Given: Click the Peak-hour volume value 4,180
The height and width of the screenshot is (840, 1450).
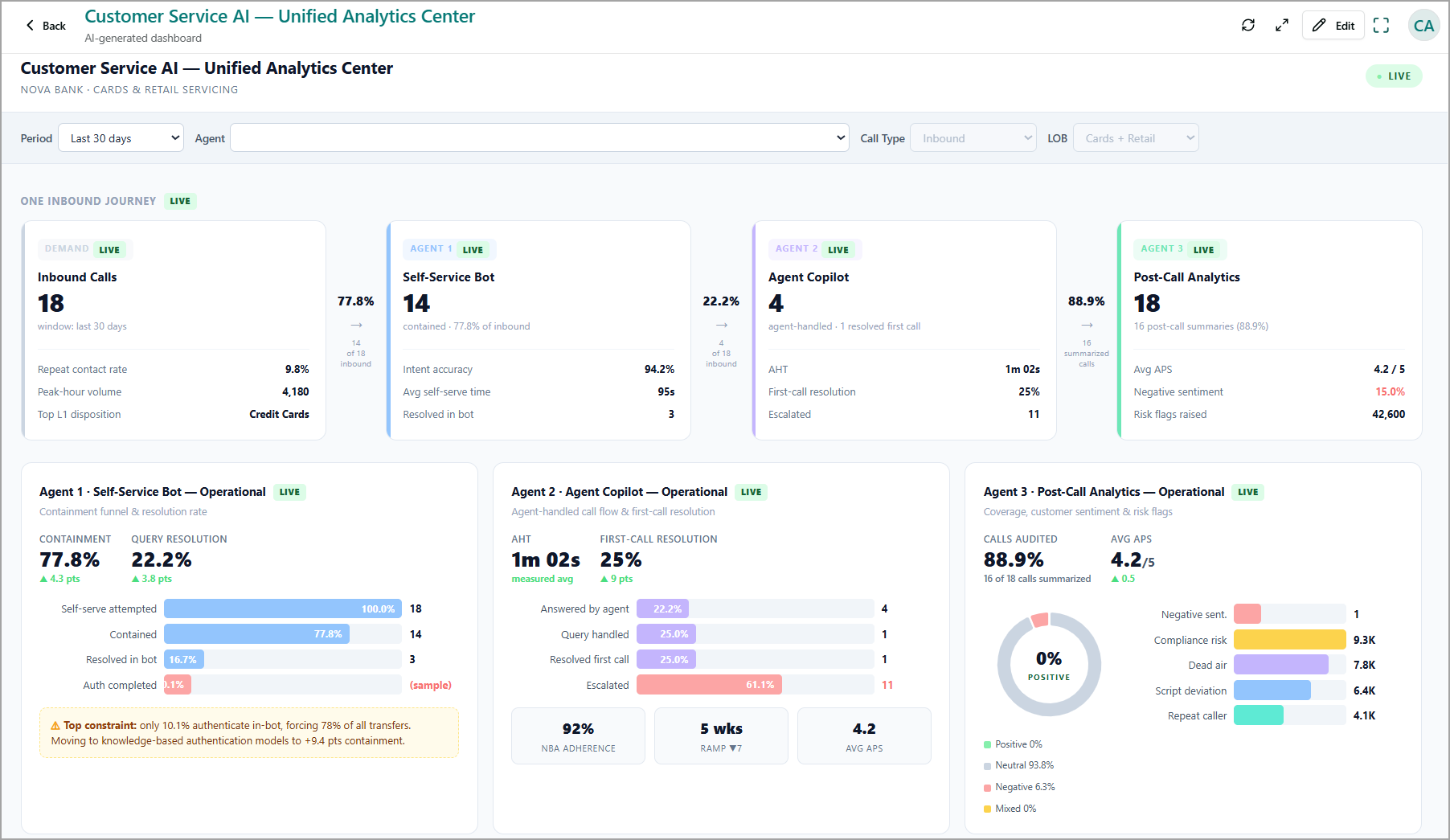Looking at the screenshot, I should (295, 391).
